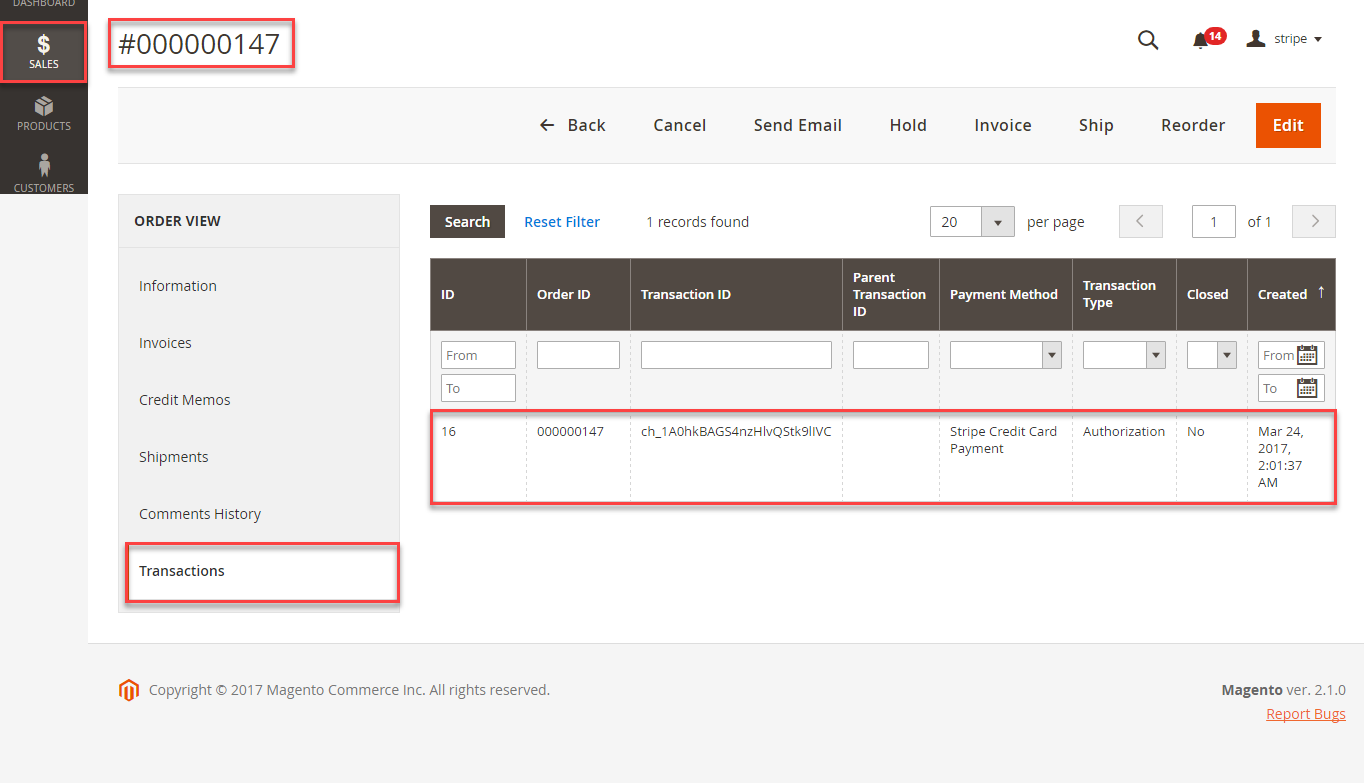The image size is (1364, 783).
Task: Expand the stripe user account menu
Action: (1285, 39)
